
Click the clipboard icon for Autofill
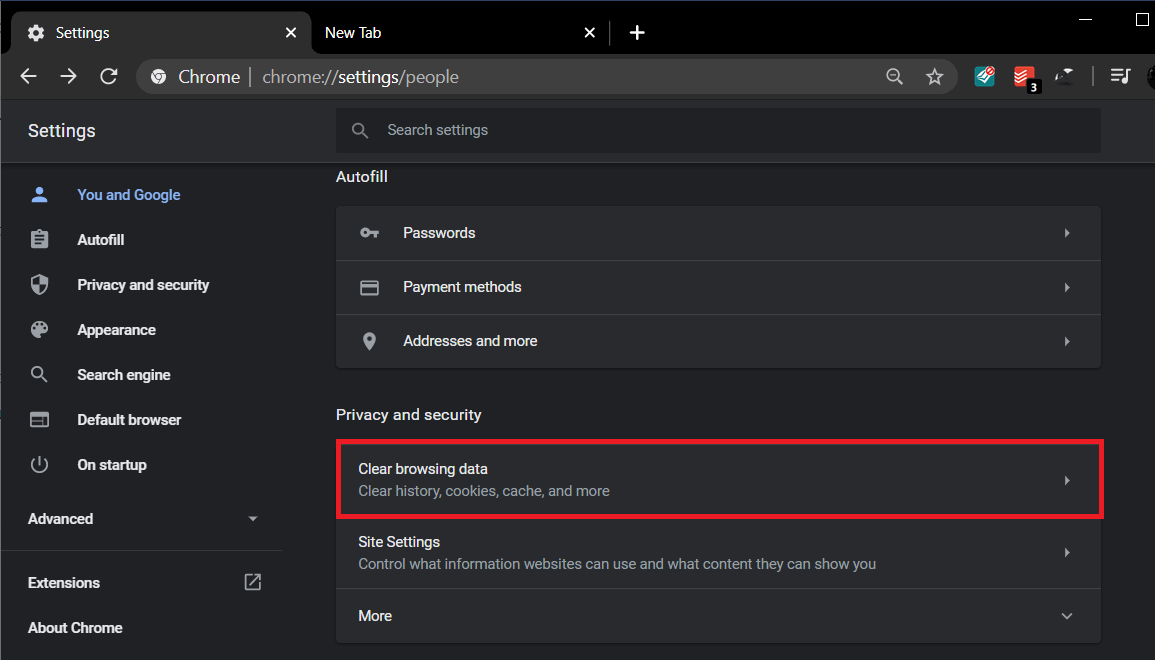[39, 239]
